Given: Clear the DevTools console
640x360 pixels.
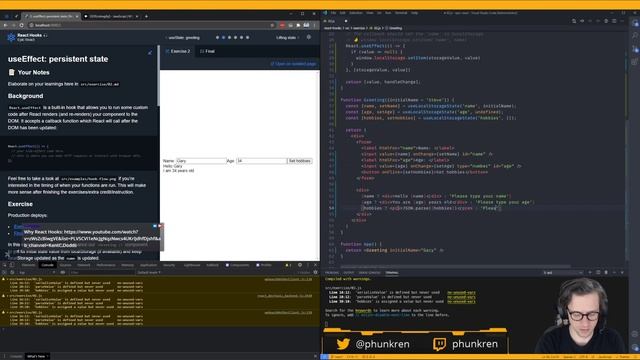Looking at the screenshot, I should coord(12,272).
